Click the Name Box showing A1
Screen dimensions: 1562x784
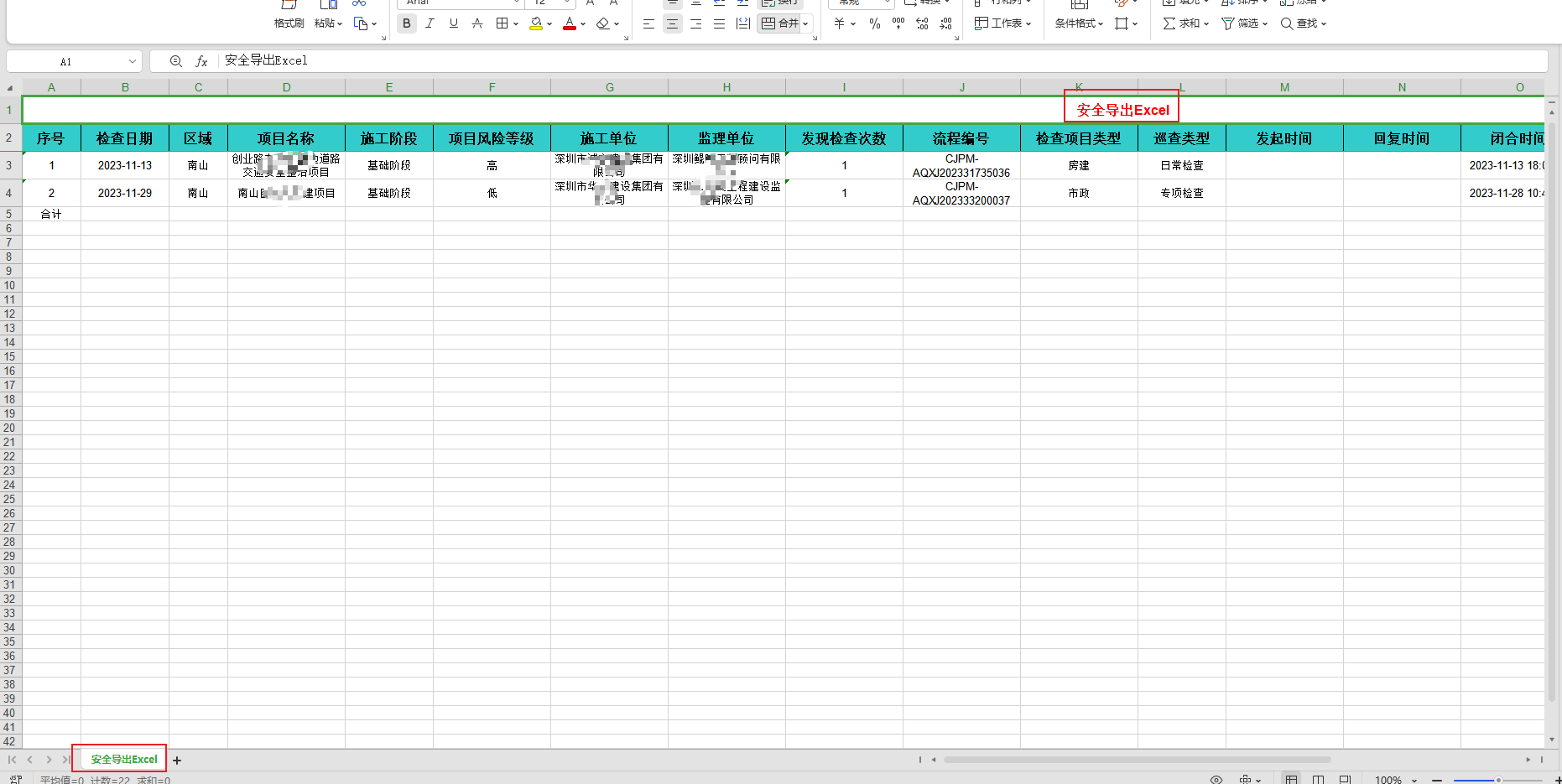(65, 61)
